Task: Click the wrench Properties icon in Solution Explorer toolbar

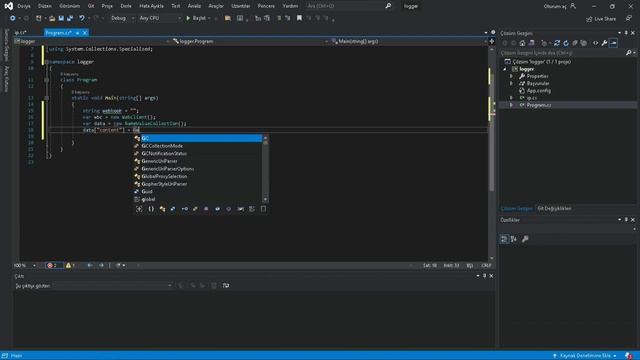Action: click(604, 43)
